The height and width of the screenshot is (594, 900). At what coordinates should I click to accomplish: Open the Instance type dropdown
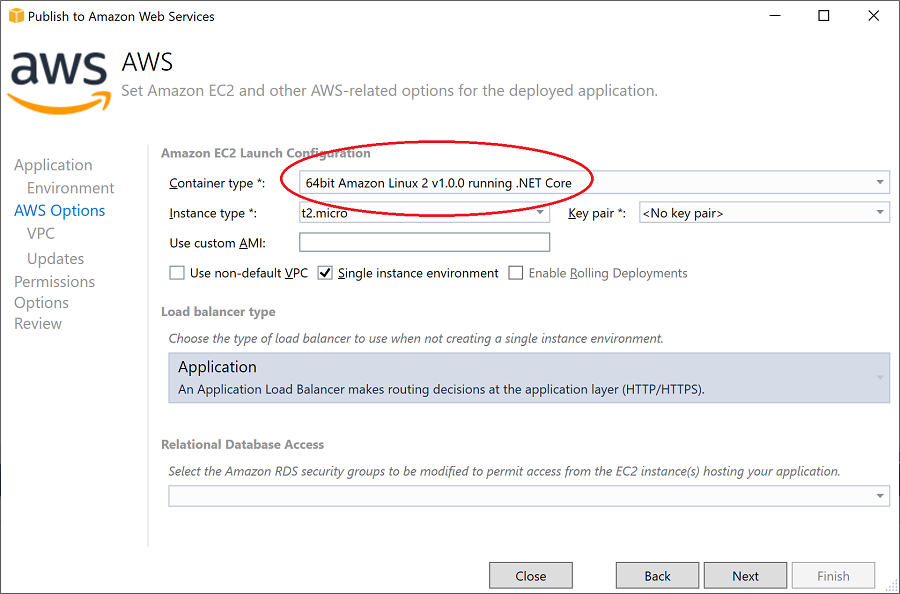click(539, 212)
